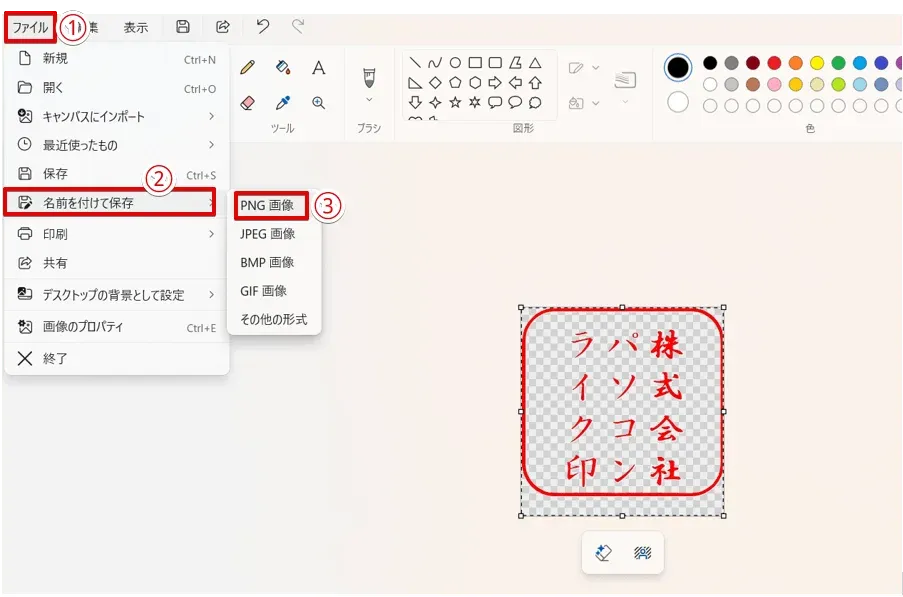Choose 印刷 from the file menu
Viewport: 903px width, 597px height.
pyautogui.click(x=60, y=233)
